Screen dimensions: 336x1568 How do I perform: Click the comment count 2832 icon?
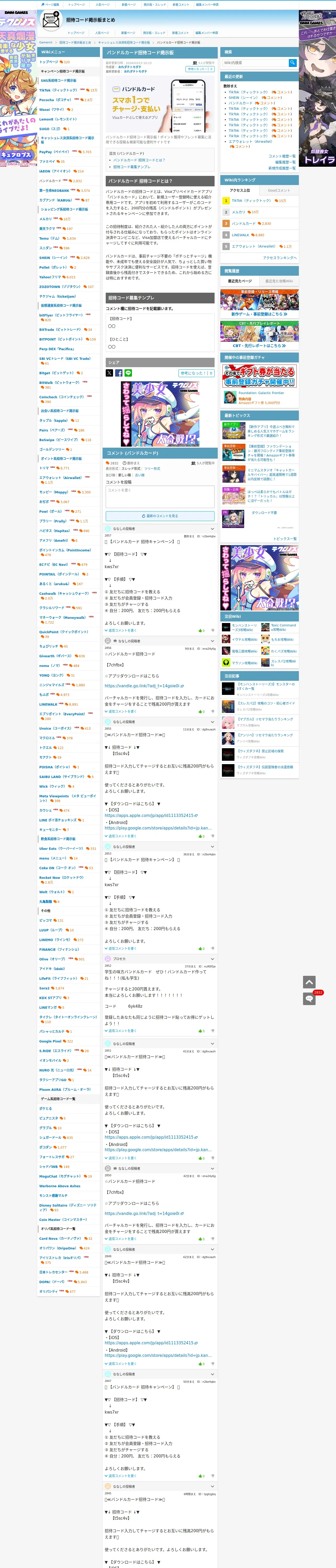107,463
